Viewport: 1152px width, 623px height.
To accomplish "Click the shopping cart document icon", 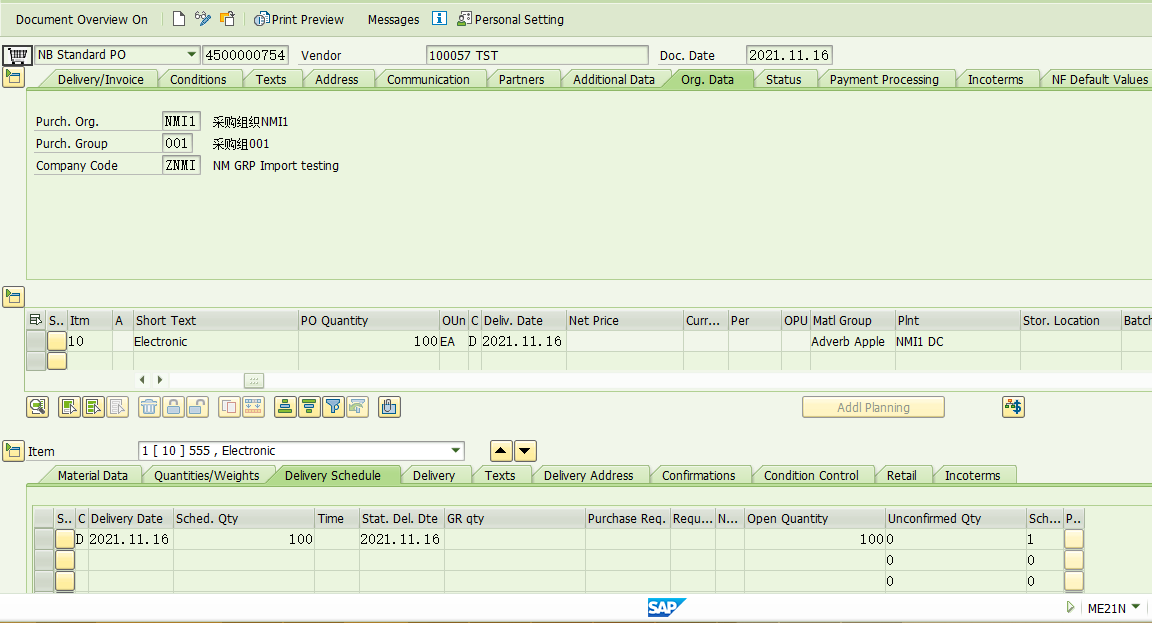I will coord(17,55).
